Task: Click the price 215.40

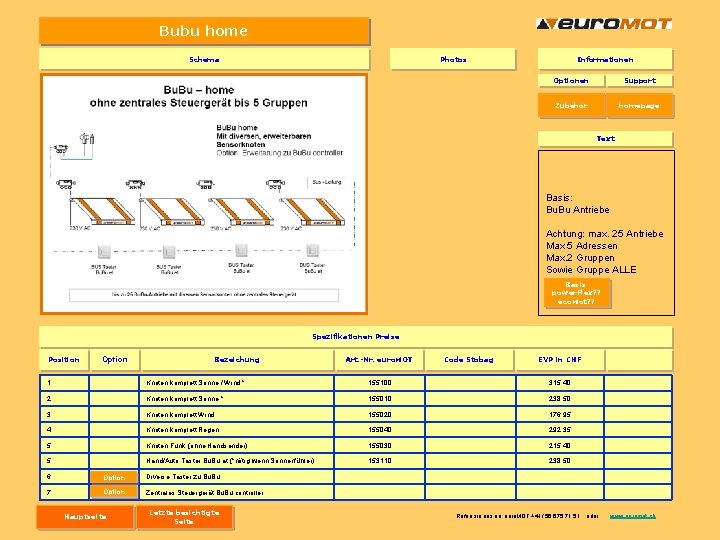Action: tap(559, 445)
